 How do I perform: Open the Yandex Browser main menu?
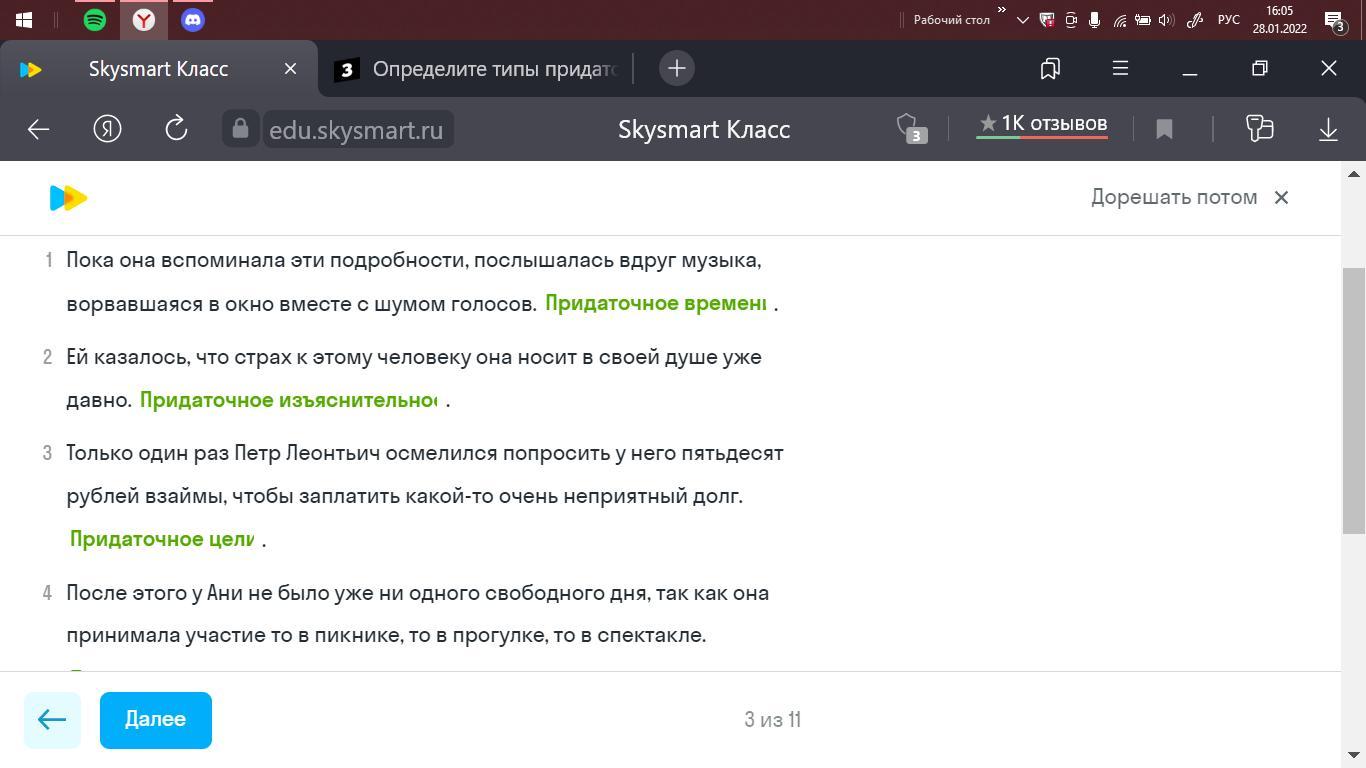tap(1120, 68)
